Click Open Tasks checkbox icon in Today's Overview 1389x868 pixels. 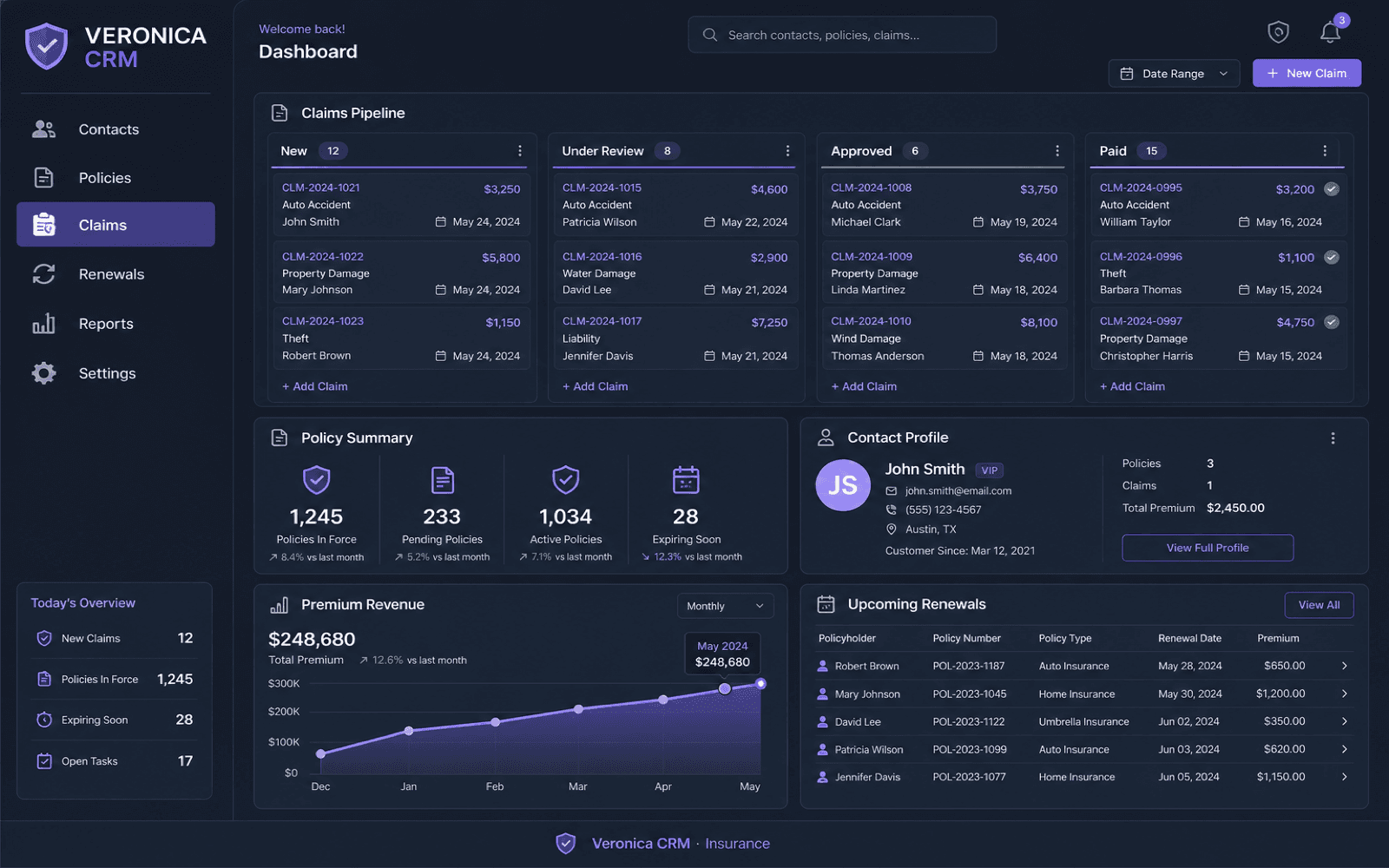(x=44, y=761)
